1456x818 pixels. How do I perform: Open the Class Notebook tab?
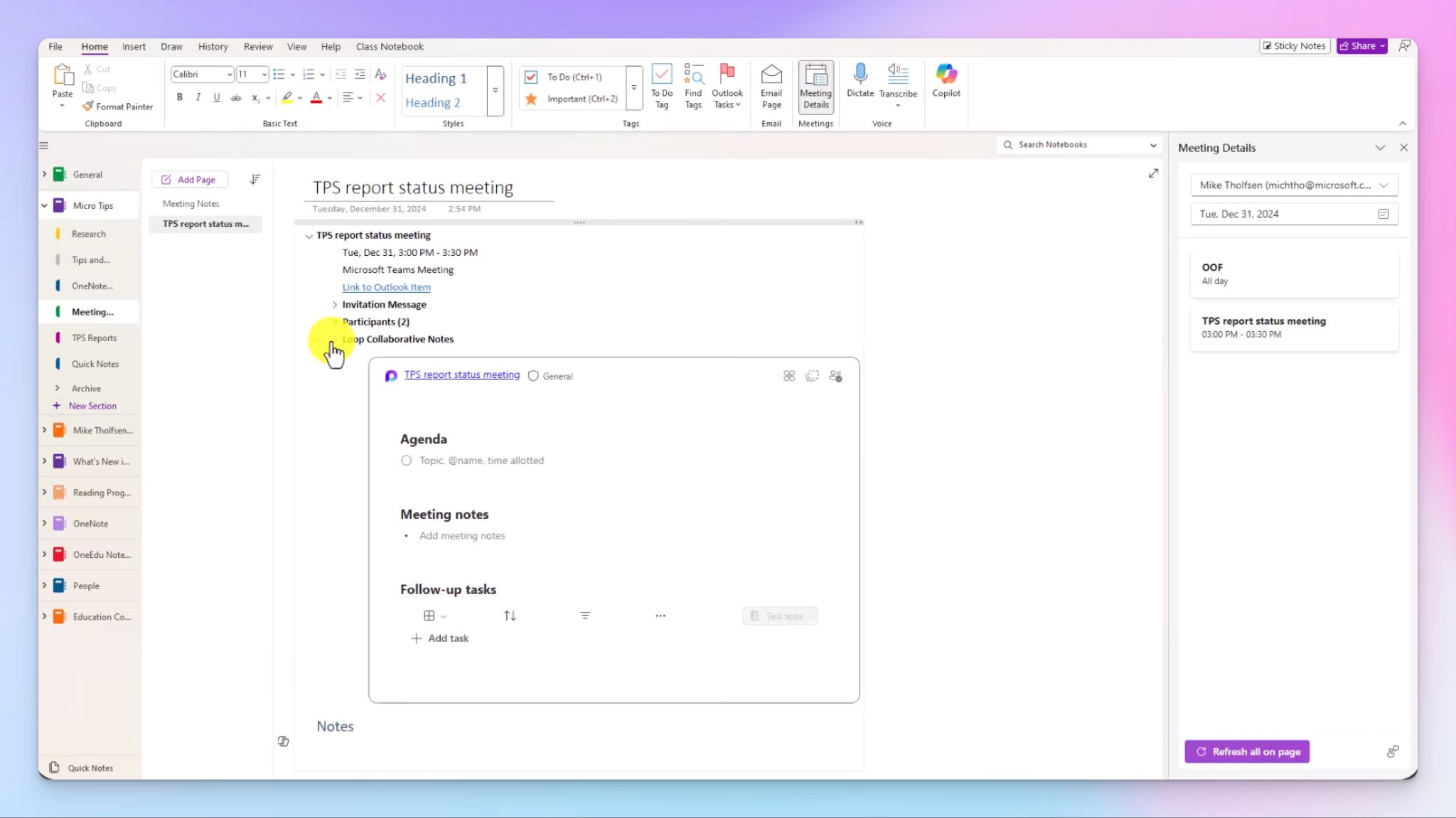[390, 47]
